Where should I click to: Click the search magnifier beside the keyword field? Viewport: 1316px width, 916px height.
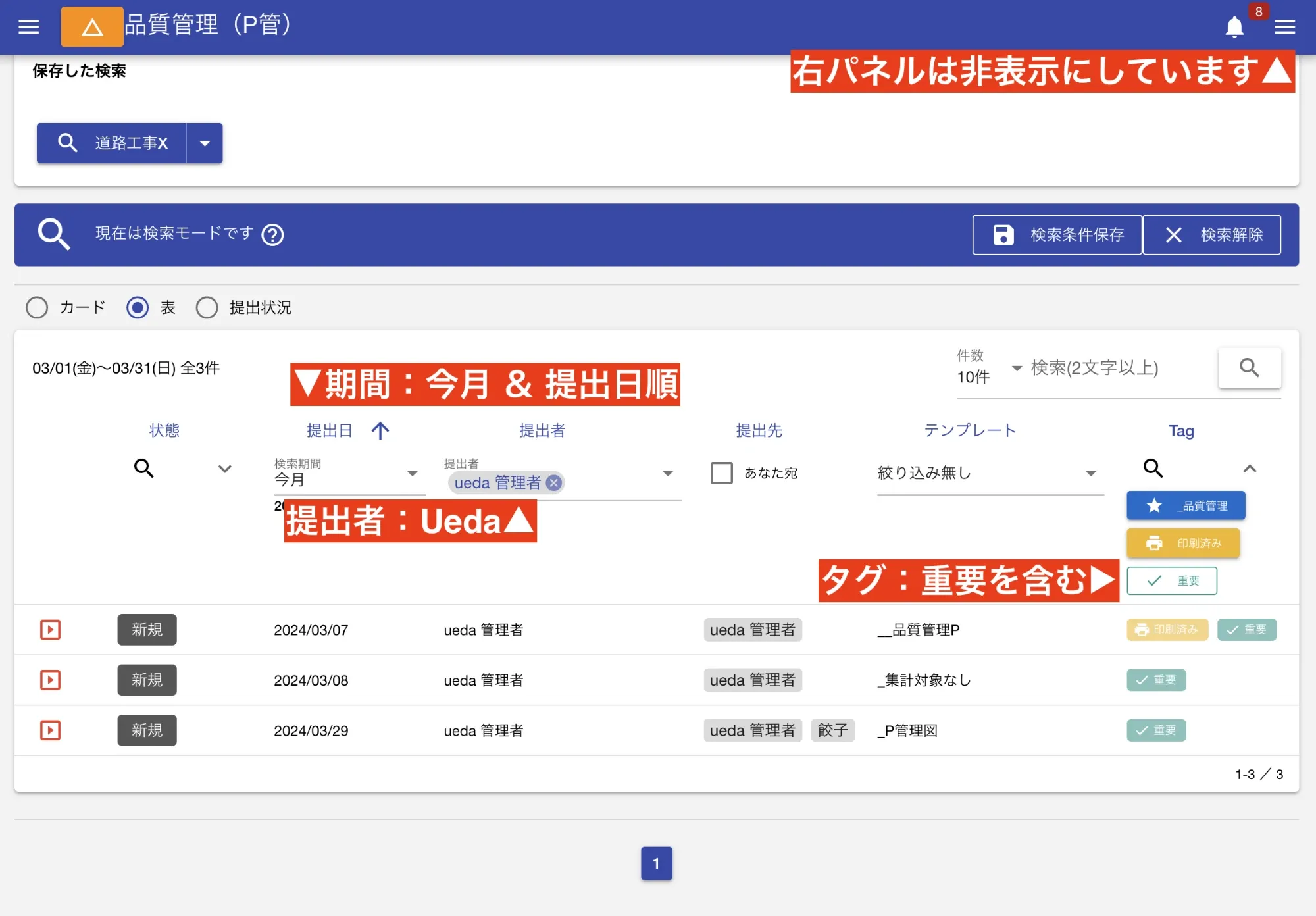(1249, 369)
